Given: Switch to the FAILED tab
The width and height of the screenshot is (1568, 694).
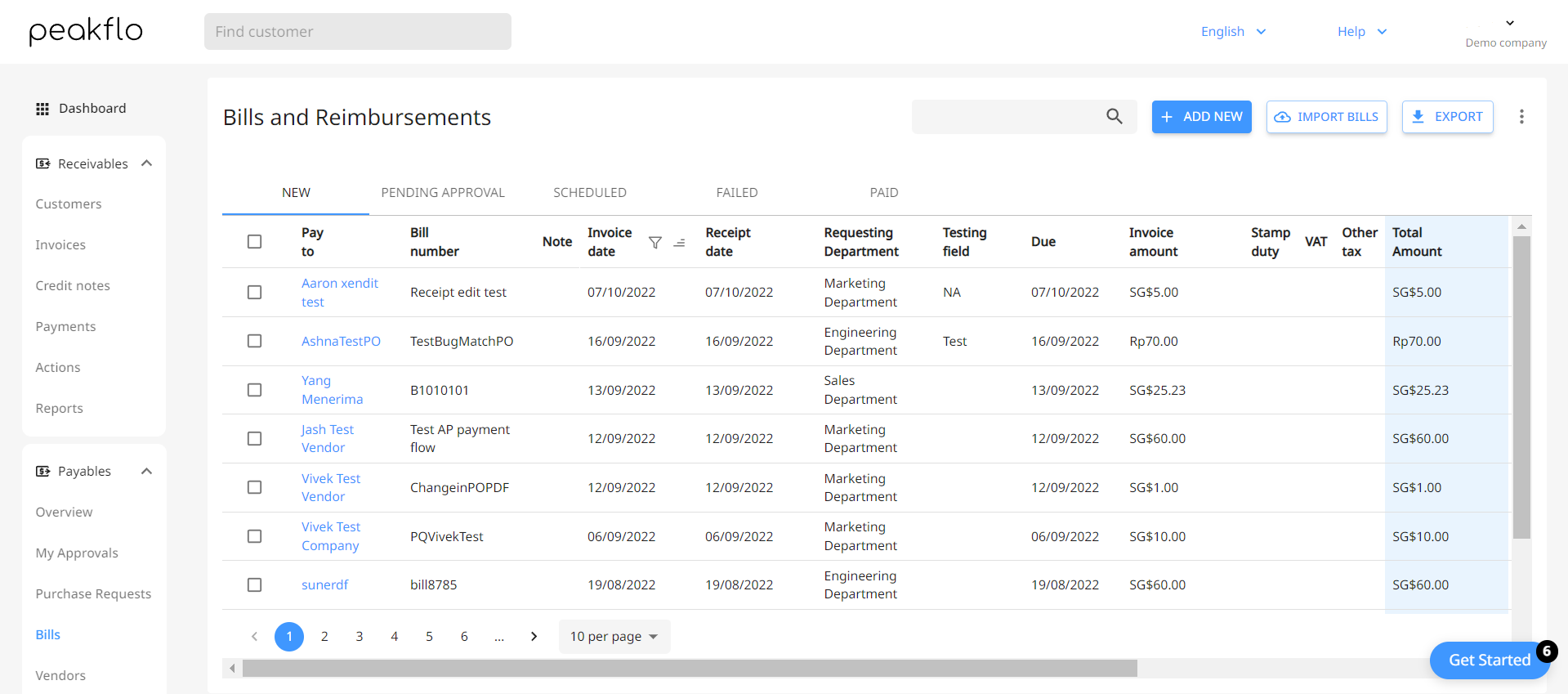Looking at the screenshot, I should click(x=737, y=193).
